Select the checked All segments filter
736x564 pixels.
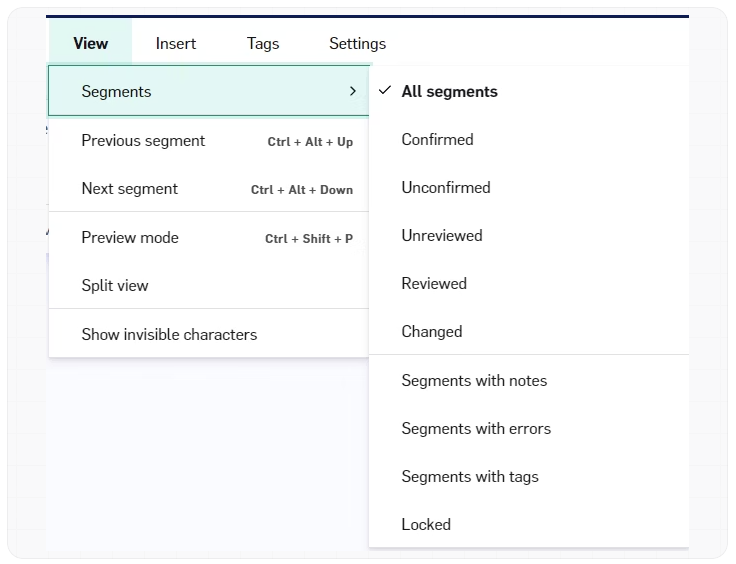click(x=449, y=91)
